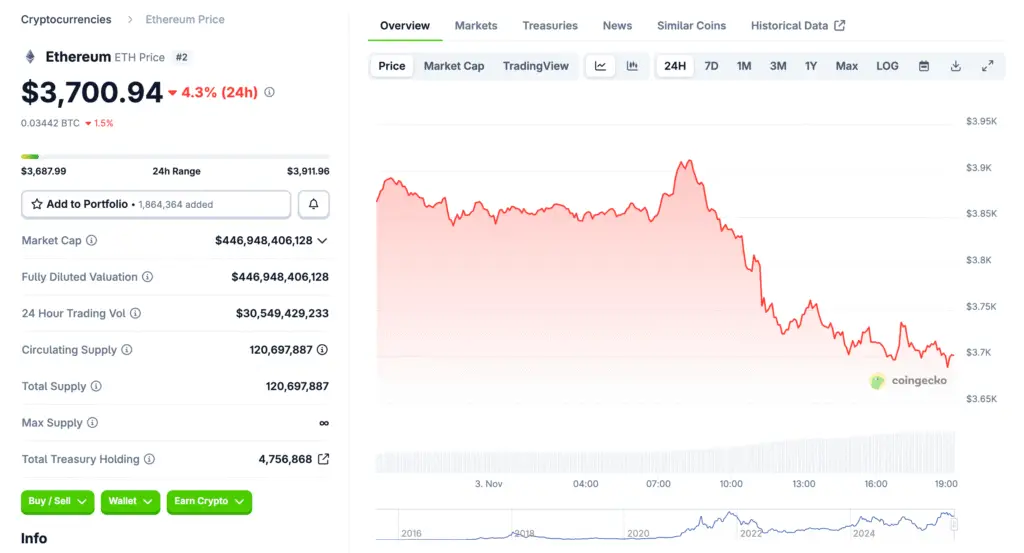
Task: Open the Wallet dropdown
Action: coord(131,501)
